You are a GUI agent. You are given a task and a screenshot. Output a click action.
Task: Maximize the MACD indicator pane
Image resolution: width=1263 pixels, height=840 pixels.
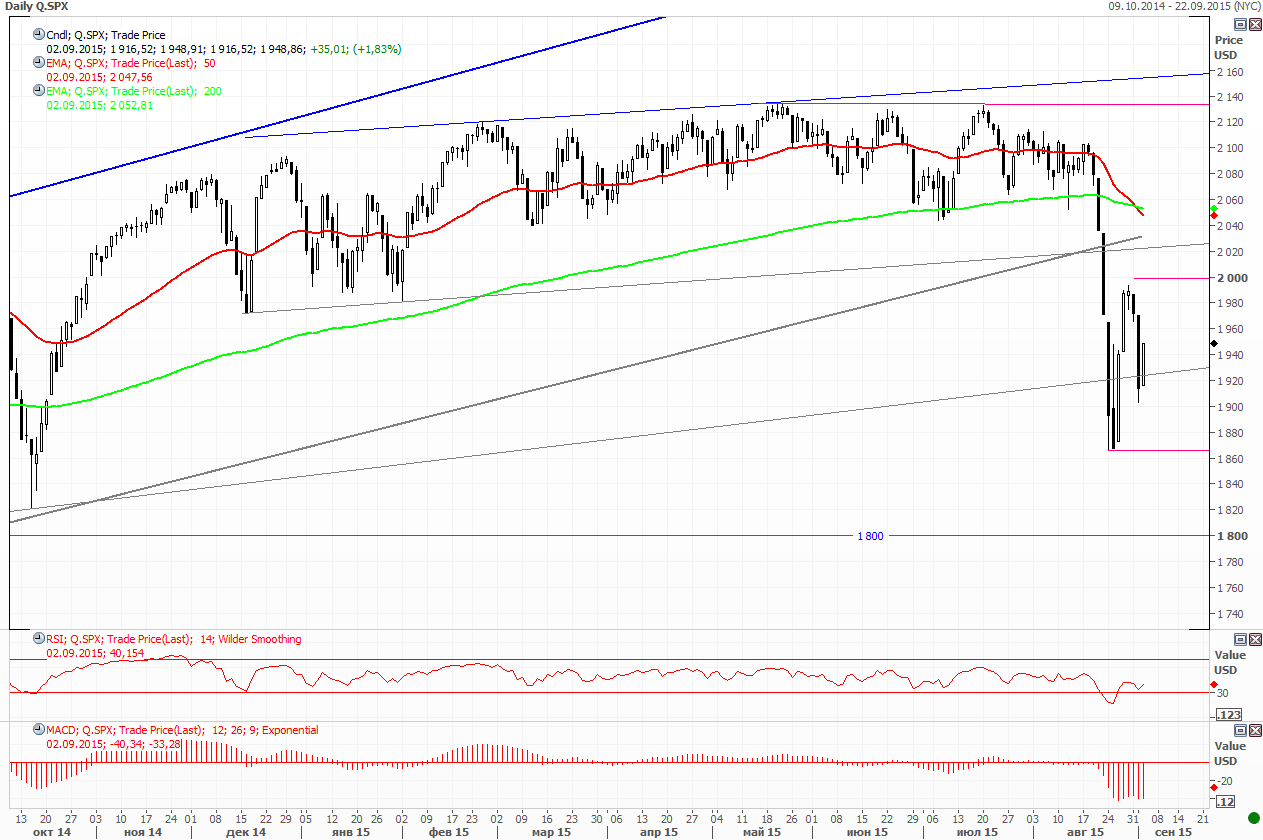(x=1240, y=730)
